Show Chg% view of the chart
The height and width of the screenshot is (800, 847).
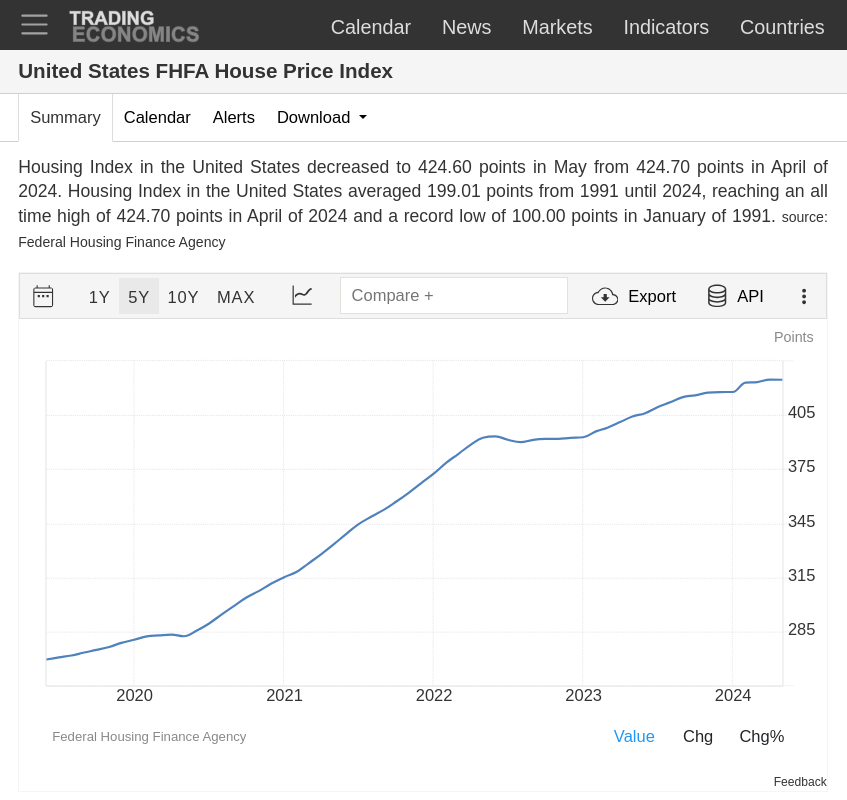[x=761, y=736]
